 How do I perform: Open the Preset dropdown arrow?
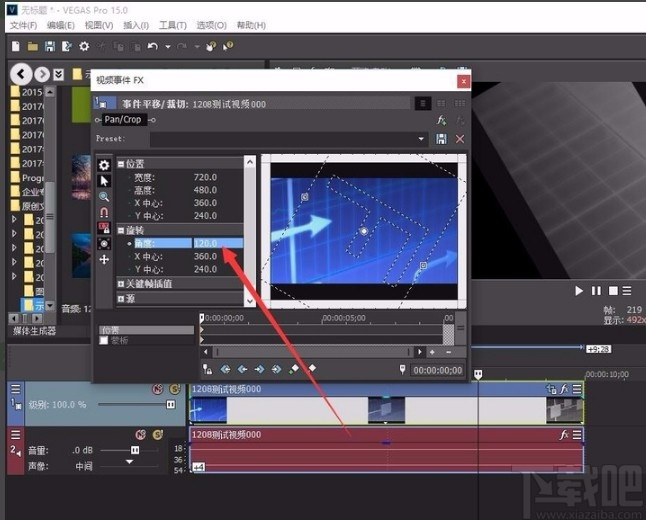pyautogui.click(x=421, y=139)
